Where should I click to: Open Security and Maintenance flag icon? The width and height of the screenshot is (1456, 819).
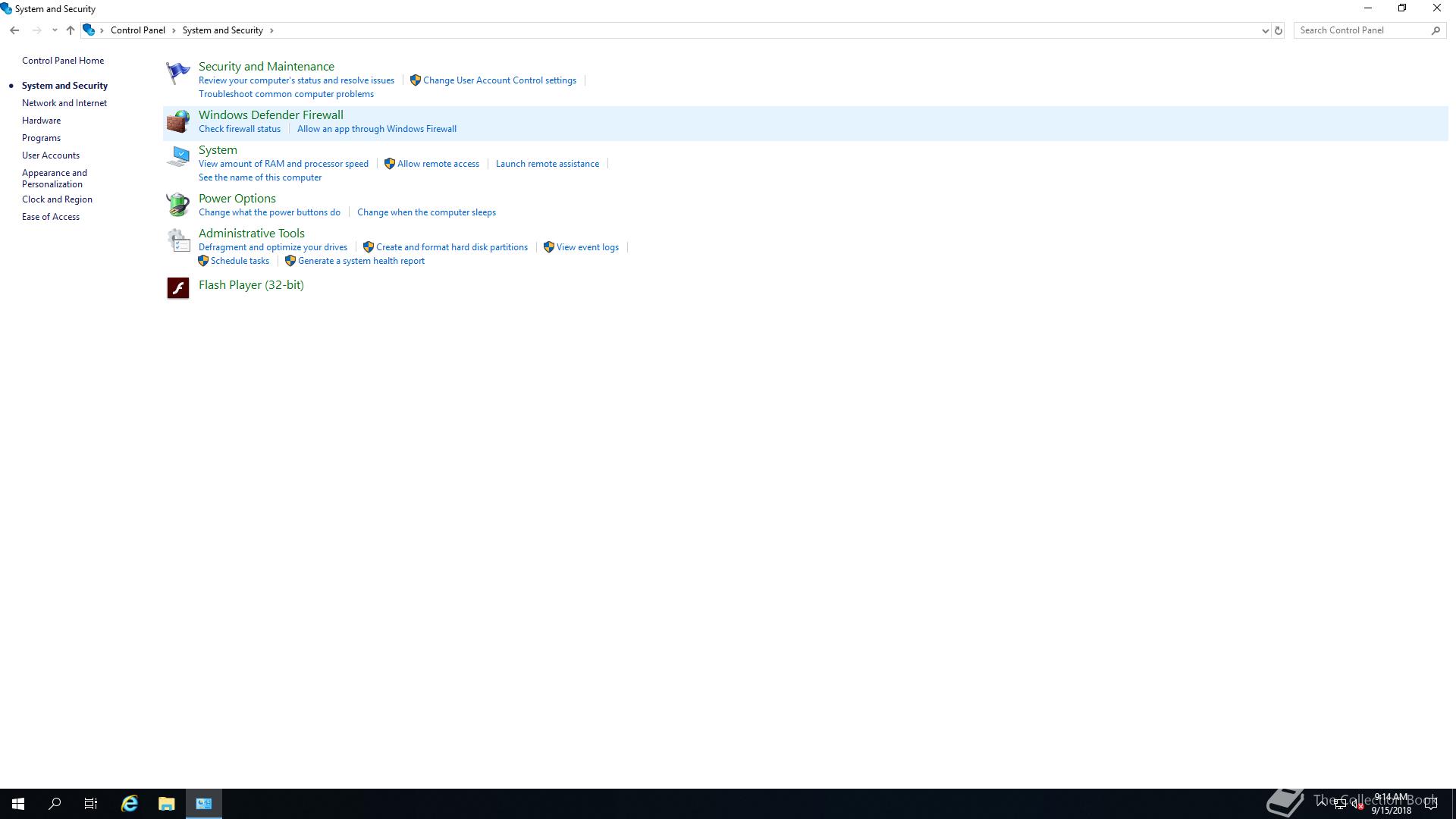pyautogui.click(x=177, y=73)
